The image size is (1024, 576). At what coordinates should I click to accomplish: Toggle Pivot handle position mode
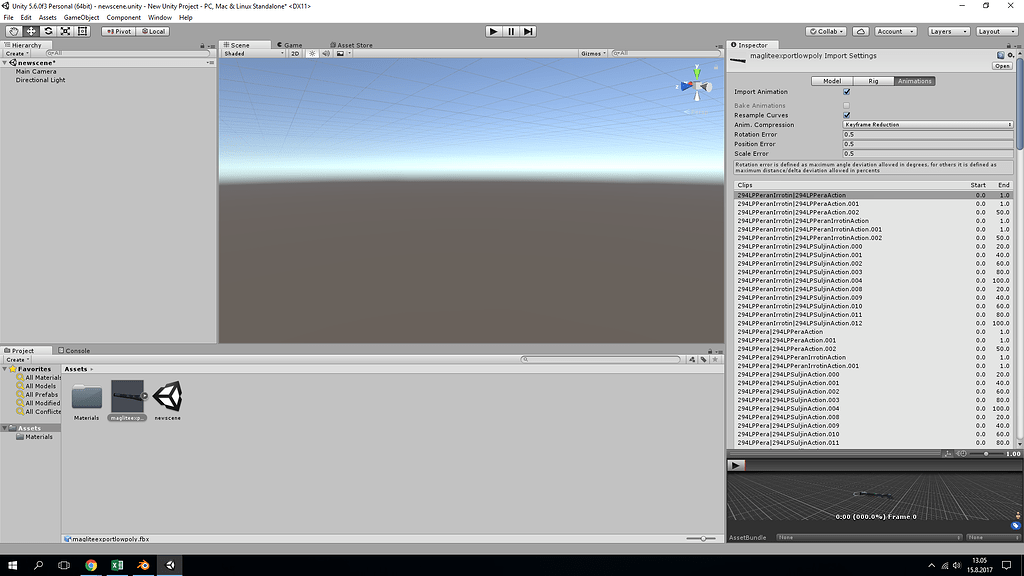[119, 31]
